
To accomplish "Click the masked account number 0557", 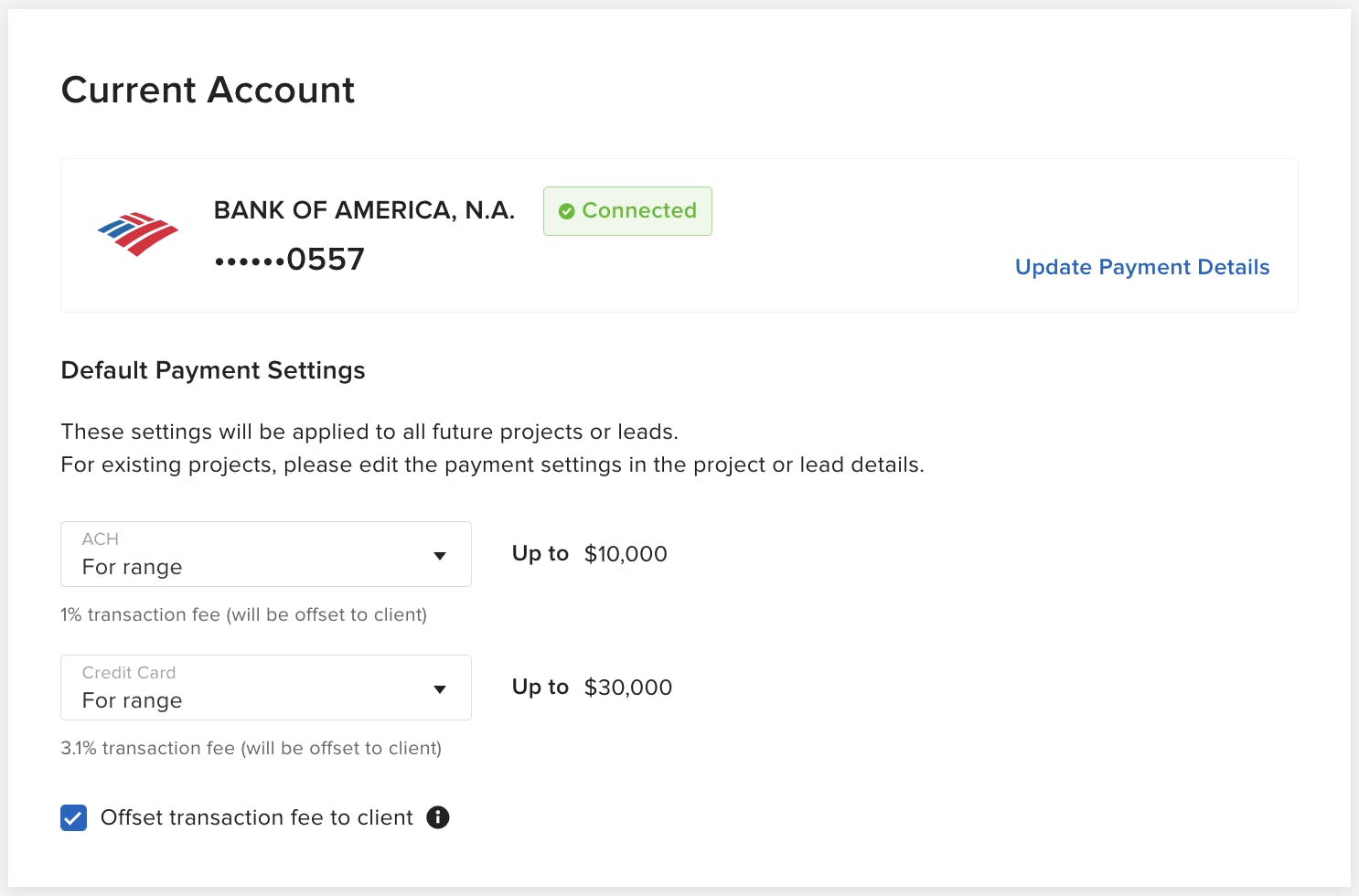I will (x=289, y=259).
